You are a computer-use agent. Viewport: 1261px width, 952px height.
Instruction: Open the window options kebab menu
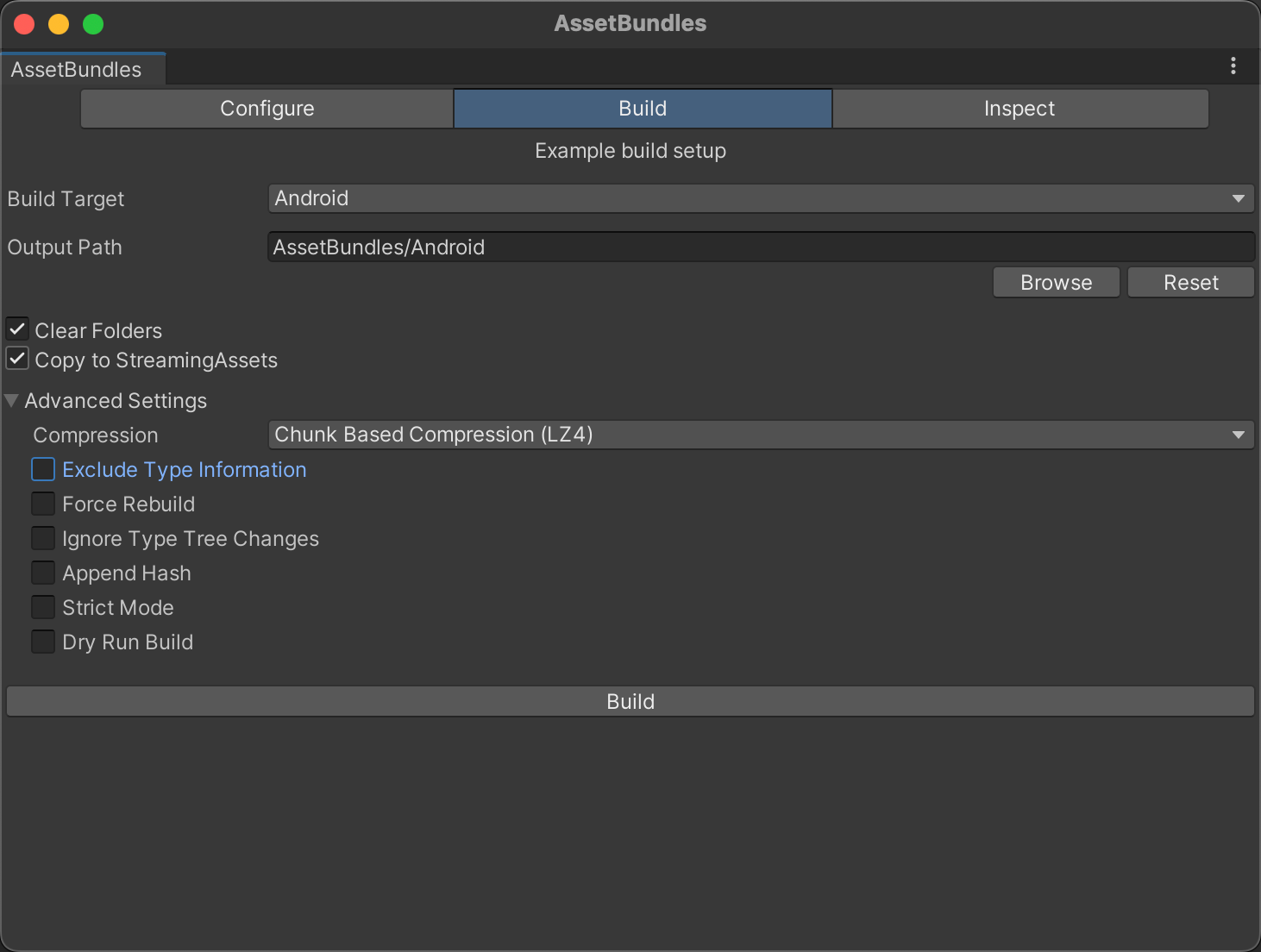[x=1233, y=66]
